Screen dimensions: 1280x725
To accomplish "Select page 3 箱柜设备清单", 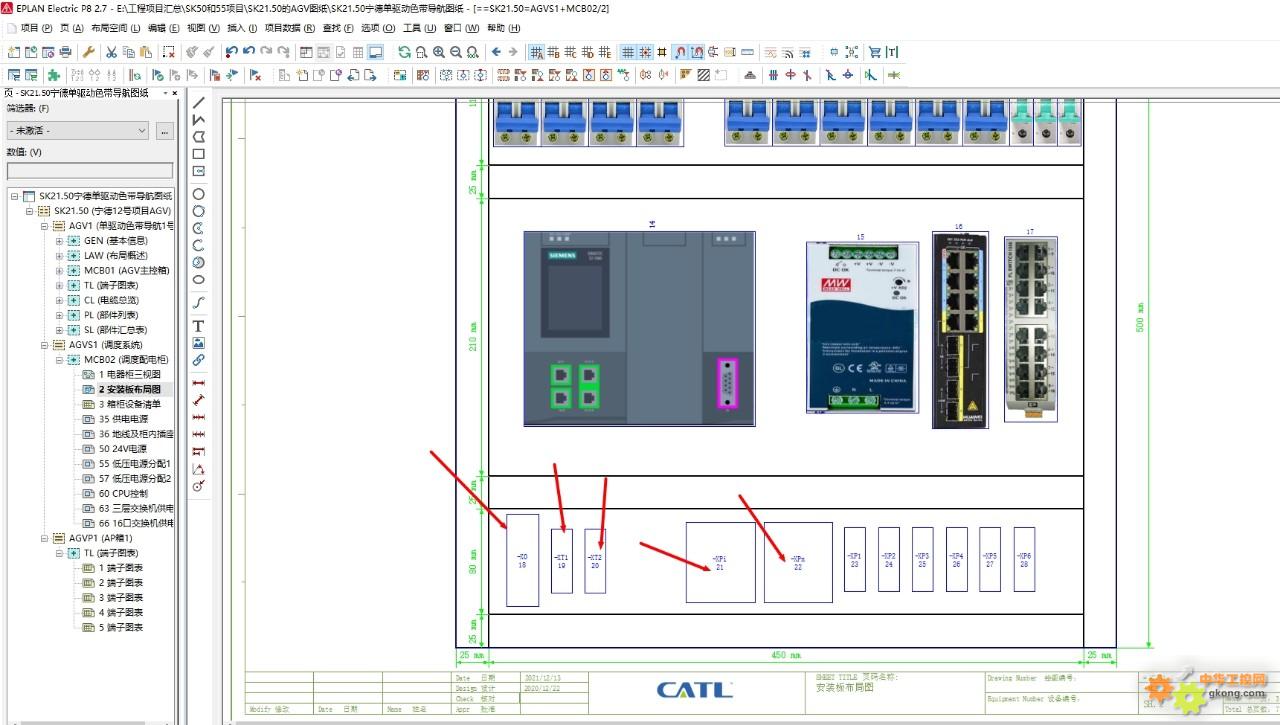I will (x=128, y=404).
